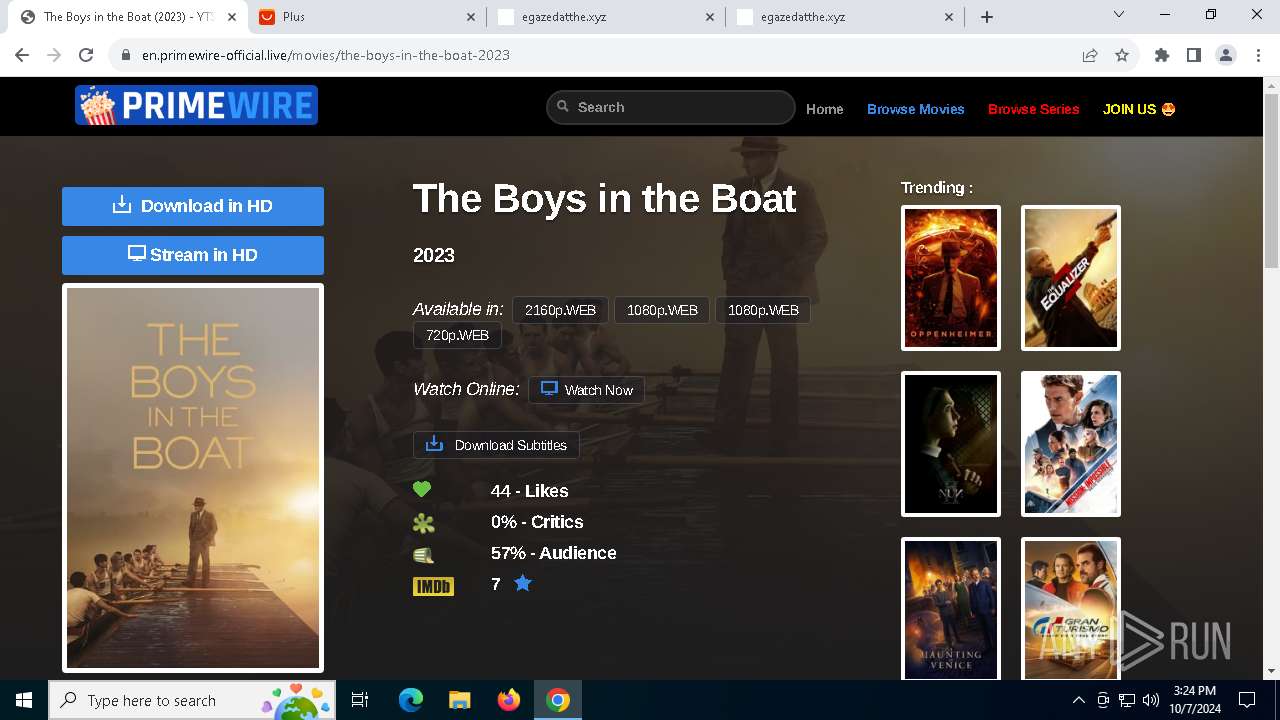The image size is (1280, 720).
Task: Open Chrome three-dot menu
Action: pos(1258,55)
